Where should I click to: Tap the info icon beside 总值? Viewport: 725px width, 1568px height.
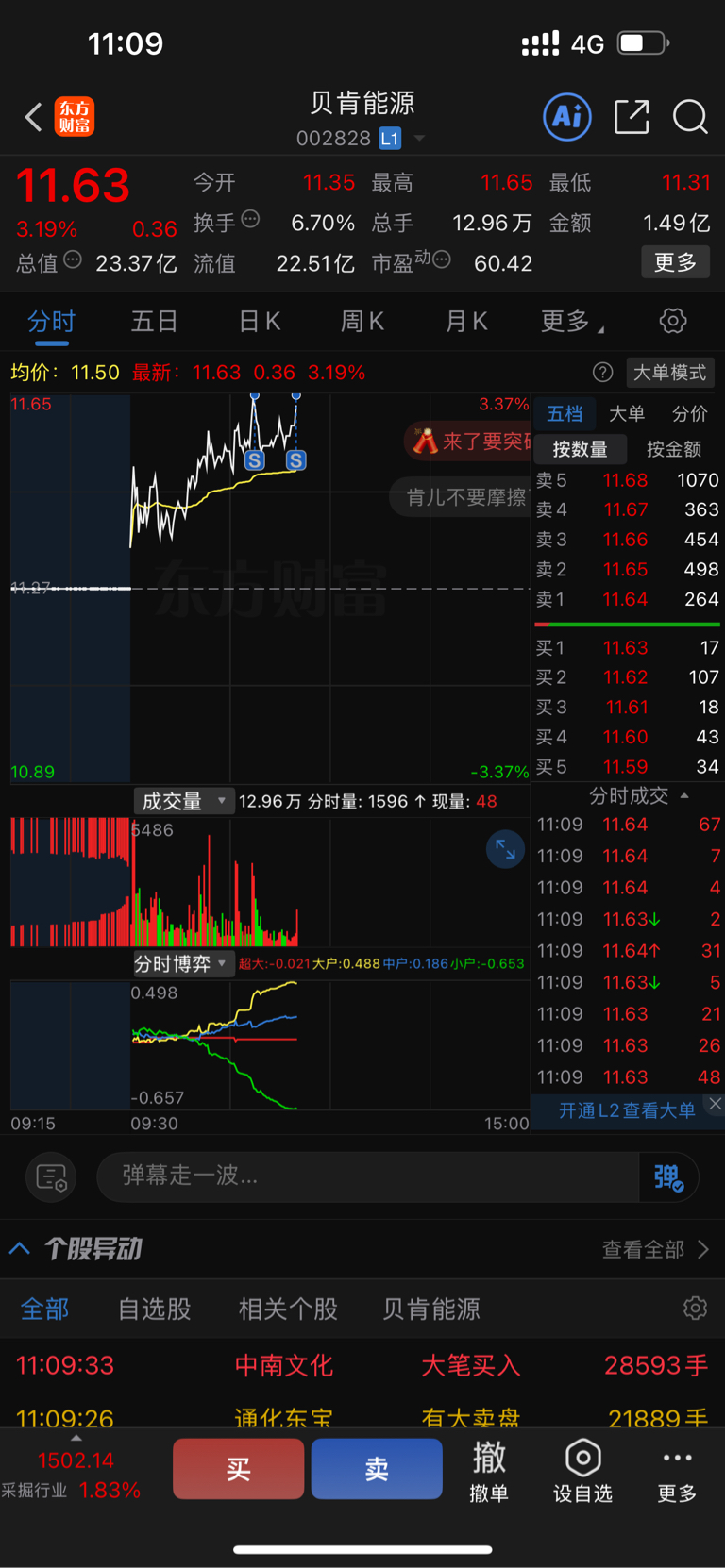tap(73, 259)
